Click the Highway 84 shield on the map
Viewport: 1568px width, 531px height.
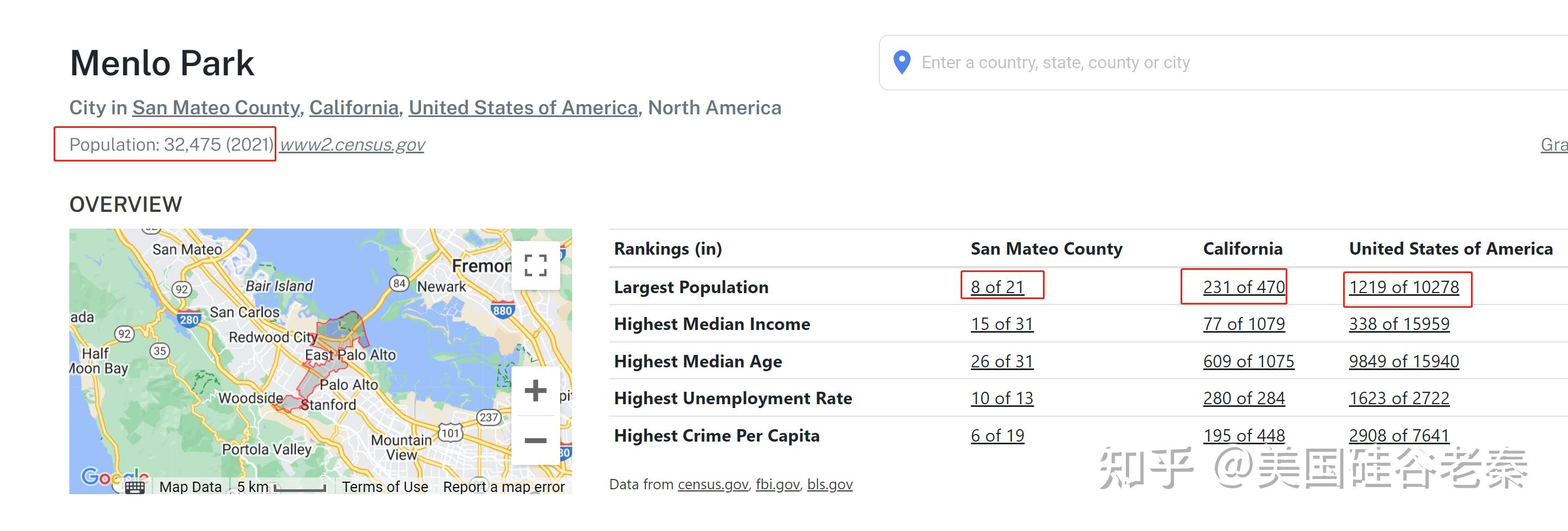pyautogui.click(x=399, y=283)
